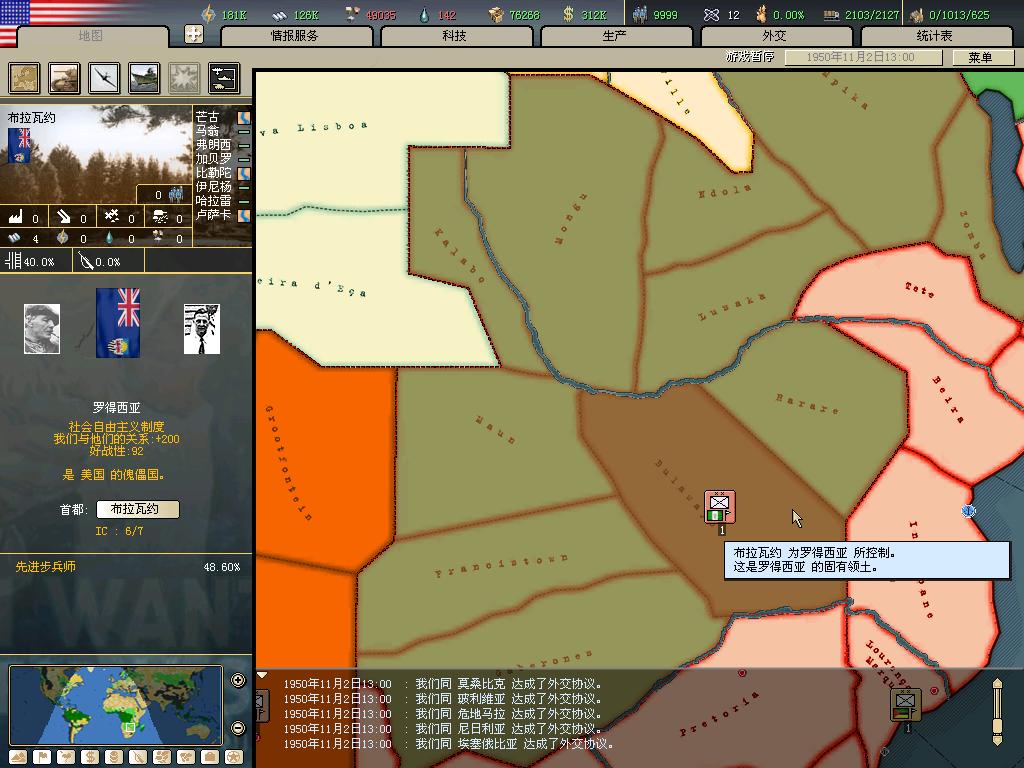Select the land units tank icon
The image size is (1024, 768).
pos(64,78)
